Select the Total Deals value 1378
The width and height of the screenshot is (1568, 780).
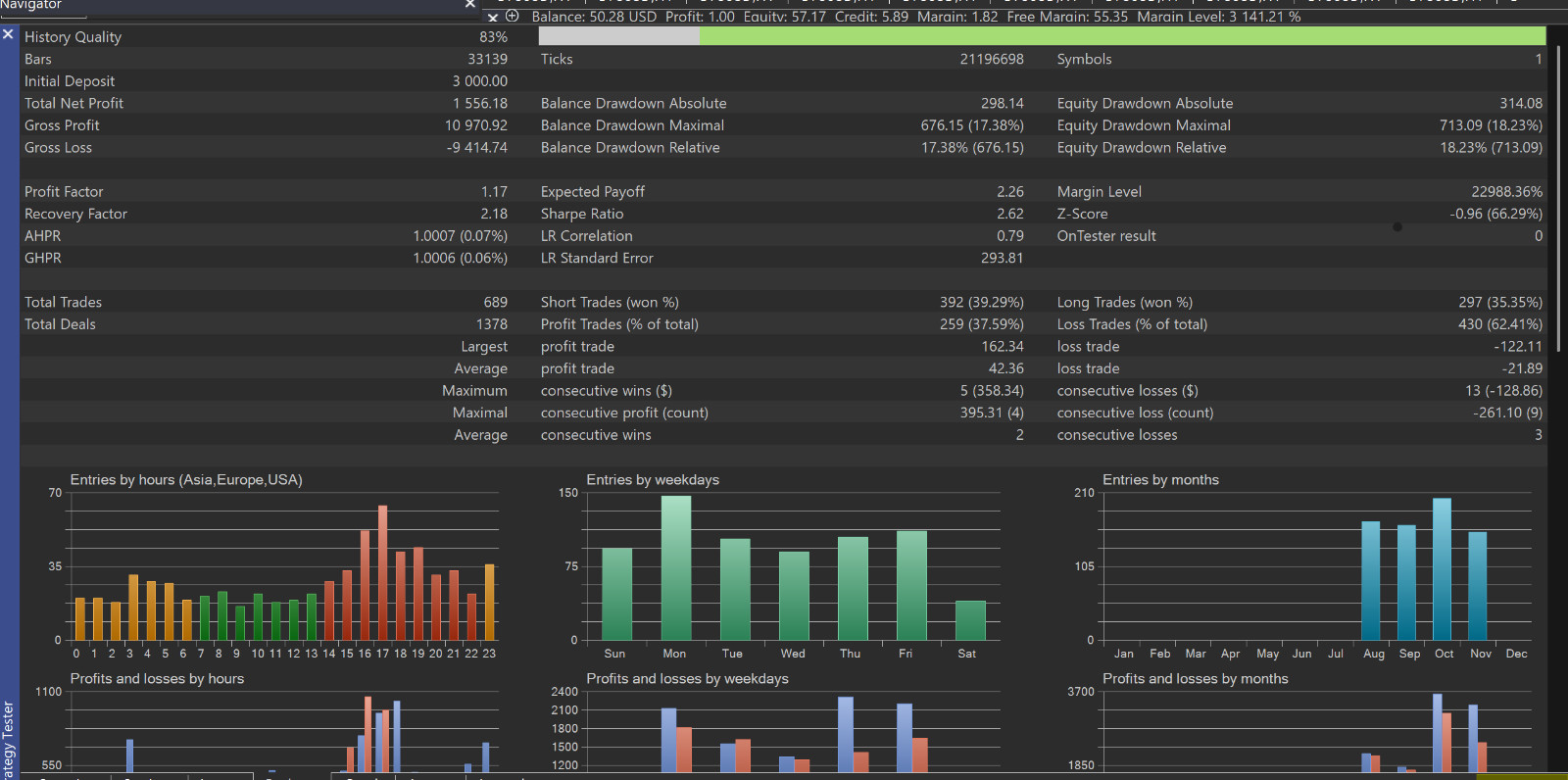pyautogui.click(x=492, y=324)
